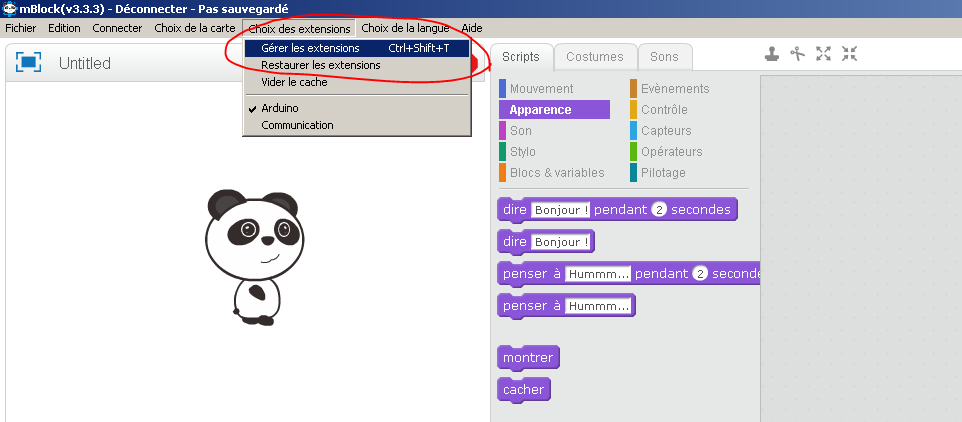Click the panda sprite on the stage
The width and height of the screenshot is (962, 422).
coord(252,255)
